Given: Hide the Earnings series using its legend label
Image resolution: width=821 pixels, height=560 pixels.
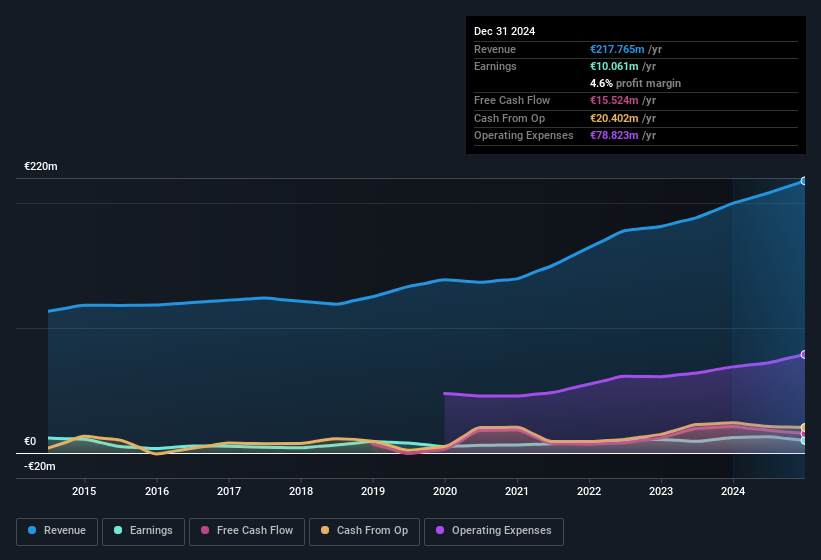Looking at the screenshot, I should pyautogui.click(x=150, y=531).
